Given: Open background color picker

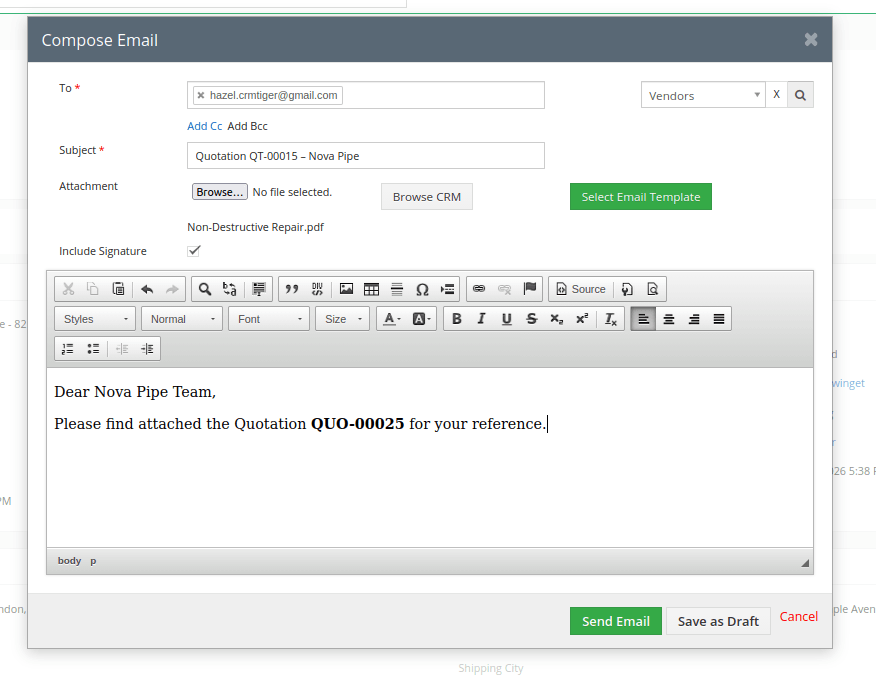Looking at the screenshot, I should pos(421,319).
